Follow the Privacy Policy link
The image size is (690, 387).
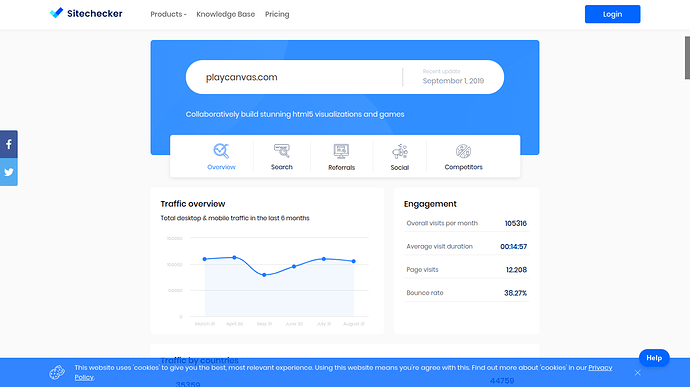pos(600,368)
